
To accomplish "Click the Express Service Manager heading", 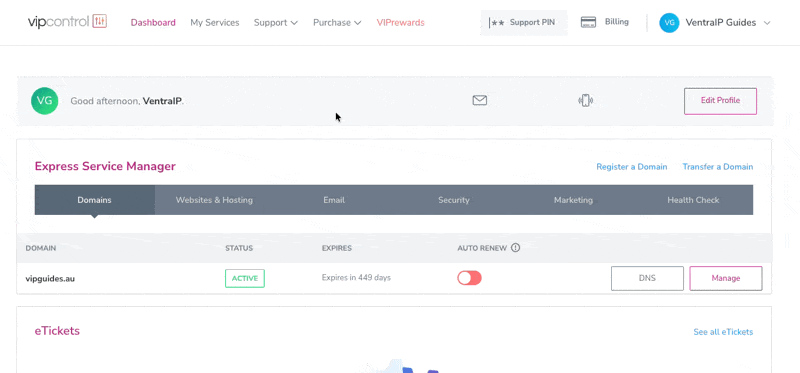I will tap(105, 166).
